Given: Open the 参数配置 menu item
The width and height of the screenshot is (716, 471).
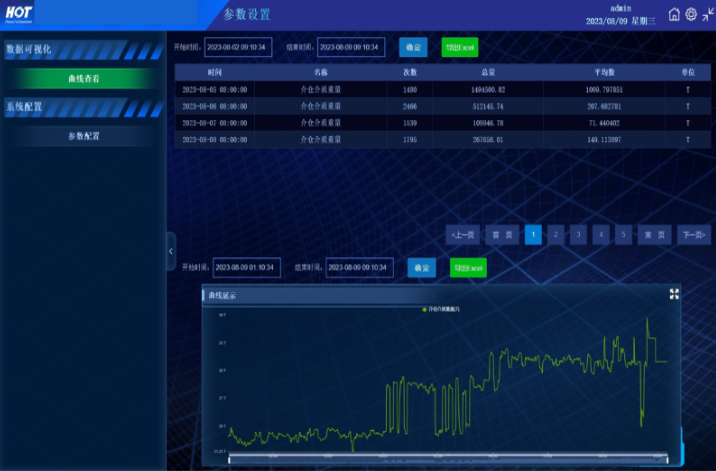Looking at the screenshot, I should pyautogui.click(x=84, y=136).
